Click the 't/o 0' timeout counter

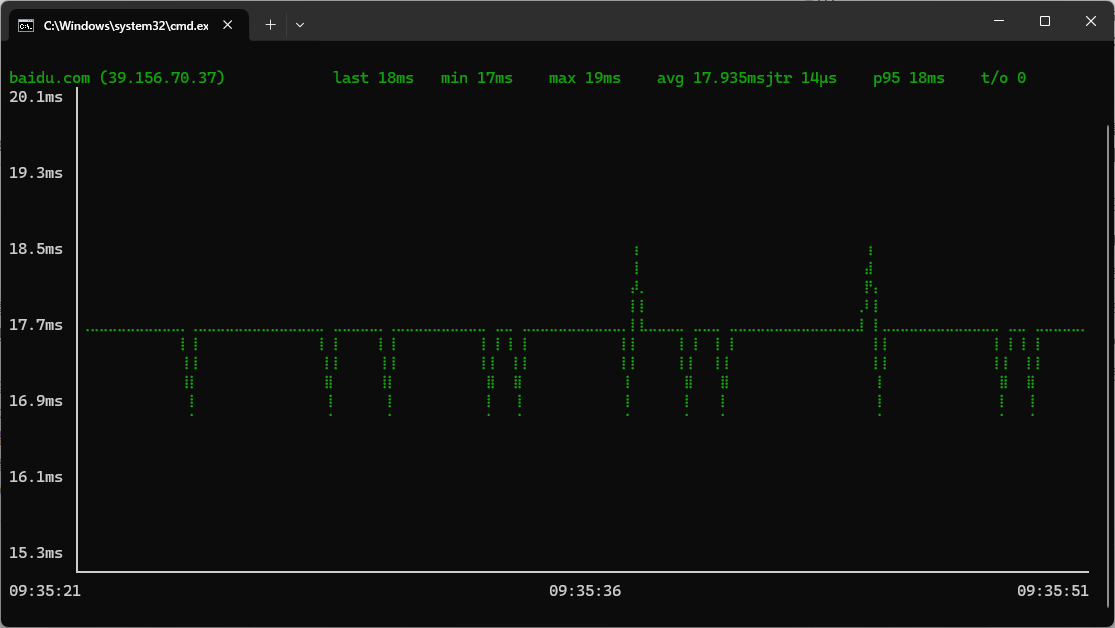[1002, 77]
